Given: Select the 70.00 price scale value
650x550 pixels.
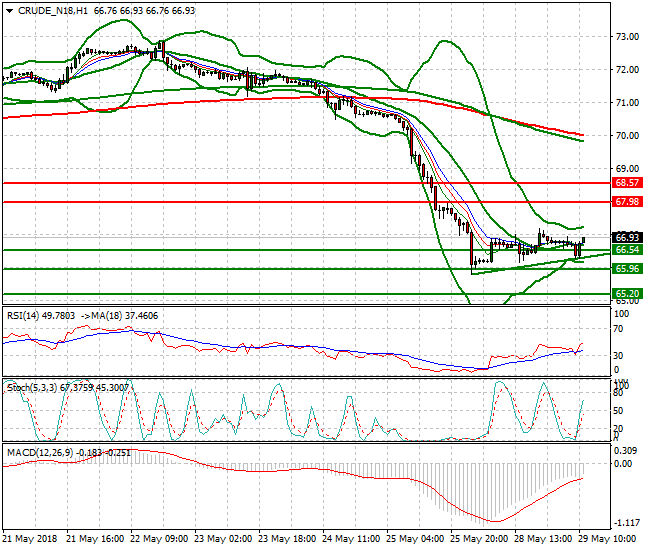Looking at the screenshot, I should click(x=627, y=136).
